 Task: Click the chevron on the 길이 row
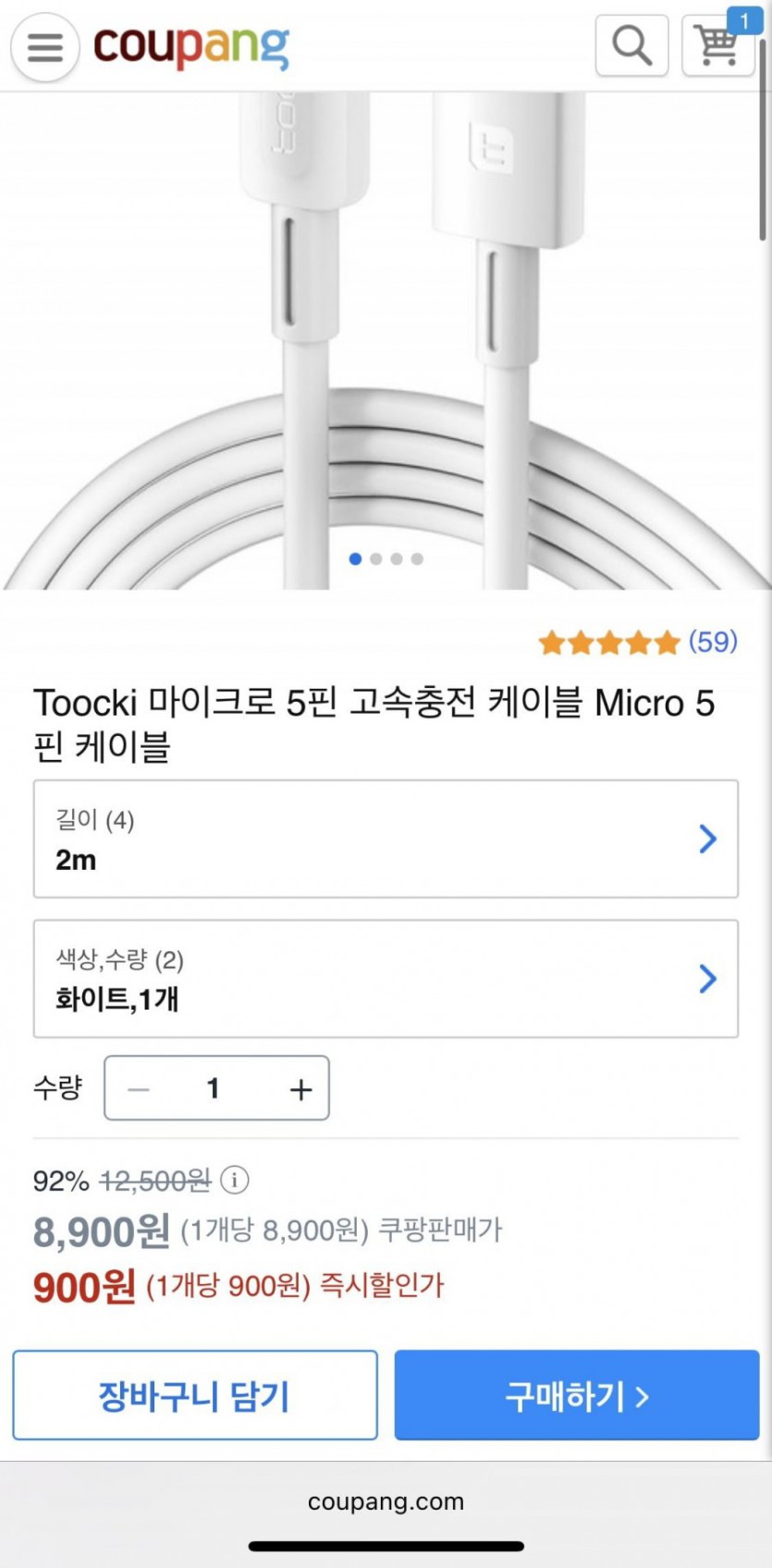pos(707,839)
